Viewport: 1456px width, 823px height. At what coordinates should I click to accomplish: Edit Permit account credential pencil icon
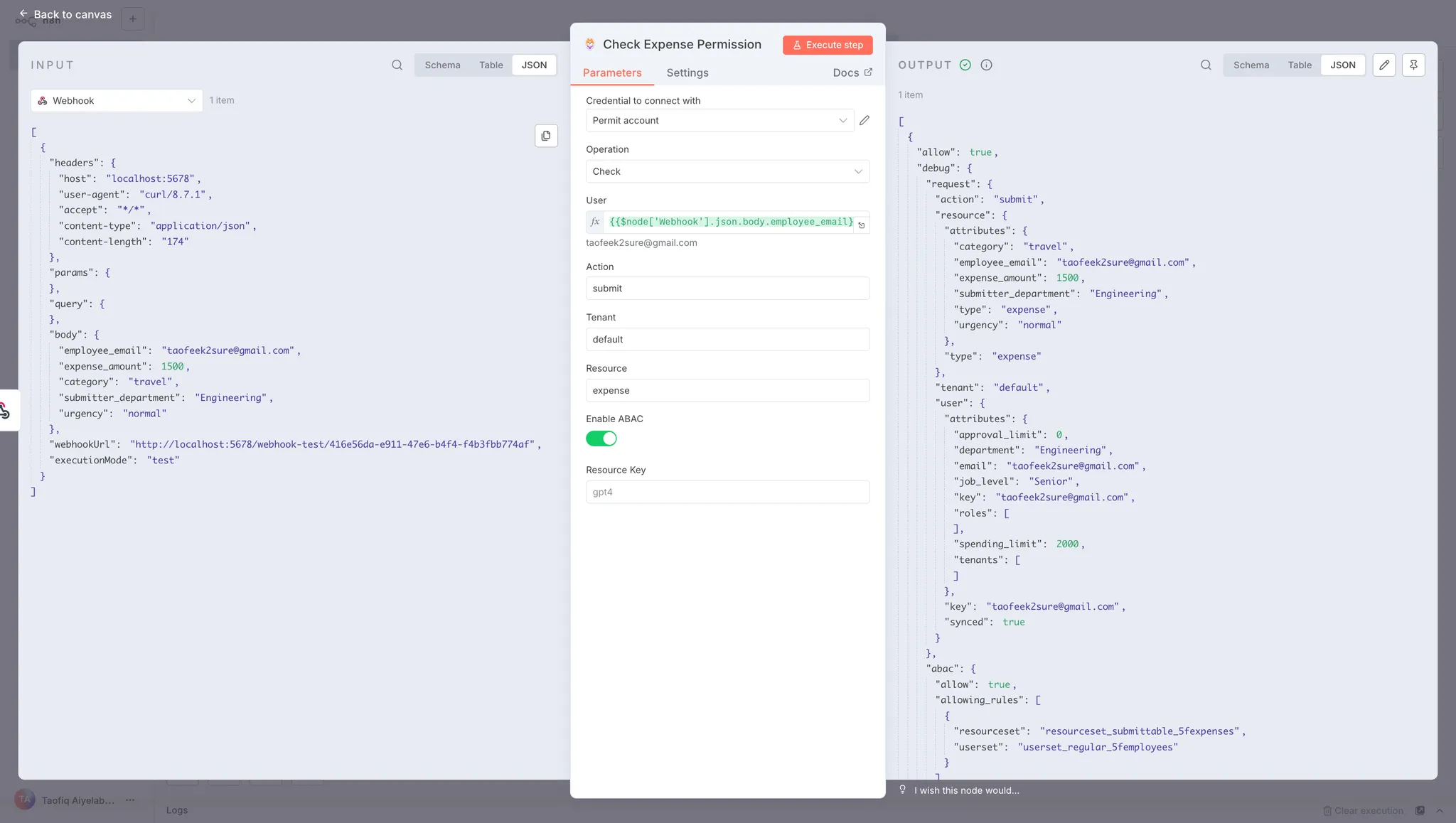click(864, 120)
